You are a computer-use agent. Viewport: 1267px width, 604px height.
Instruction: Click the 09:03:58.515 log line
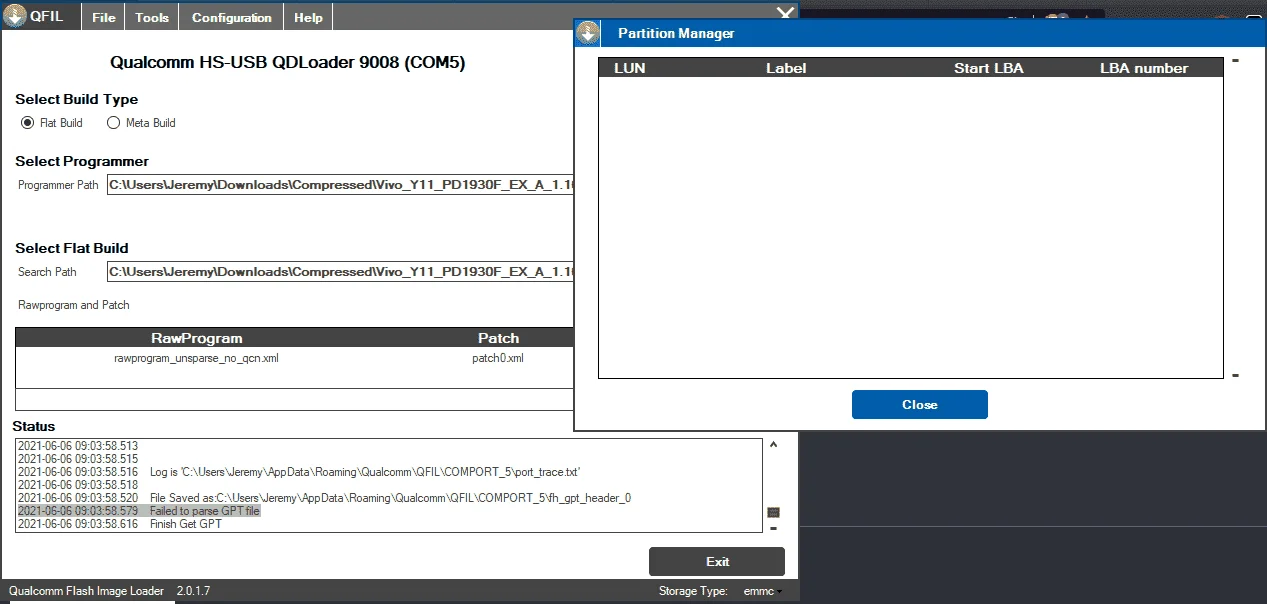pos(78,459)
